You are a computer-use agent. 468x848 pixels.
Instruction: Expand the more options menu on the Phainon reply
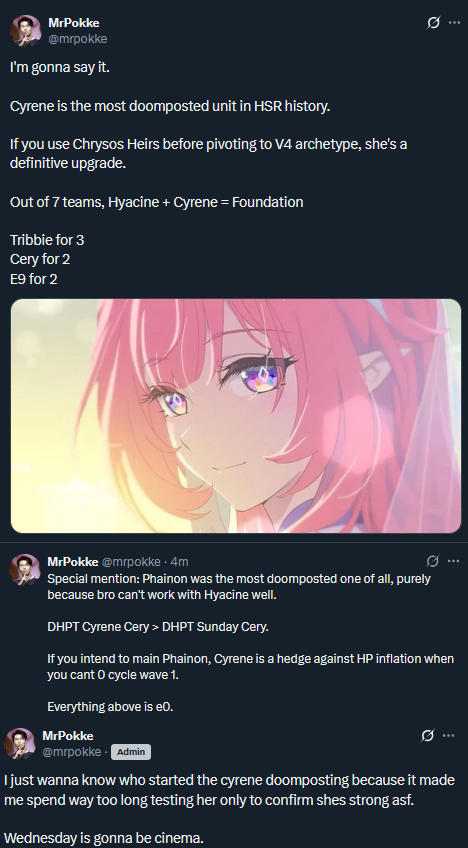pyautogui.click(x=453, y=561)
